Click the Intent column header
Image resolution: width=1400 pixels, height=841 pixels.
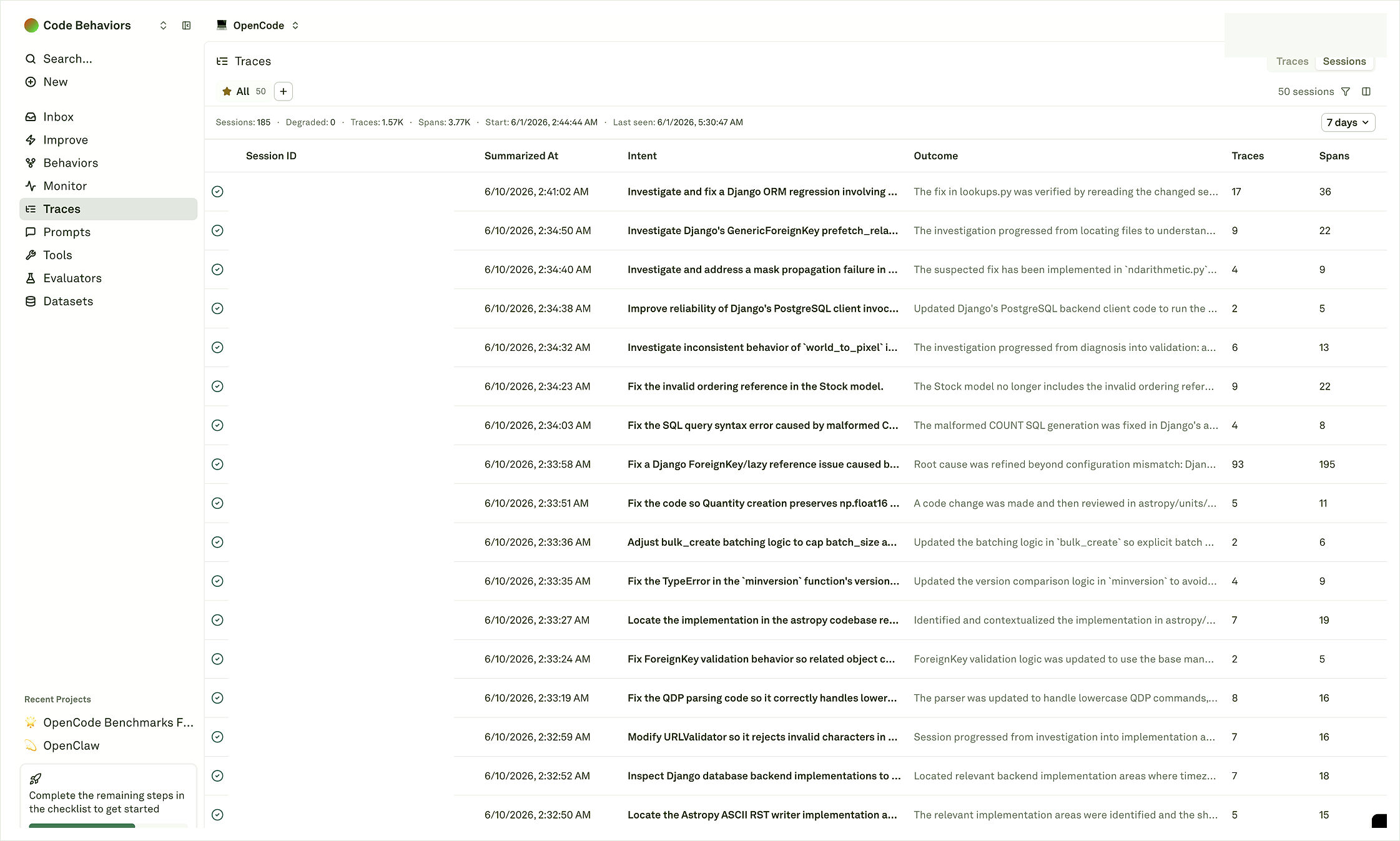[642, 156]
